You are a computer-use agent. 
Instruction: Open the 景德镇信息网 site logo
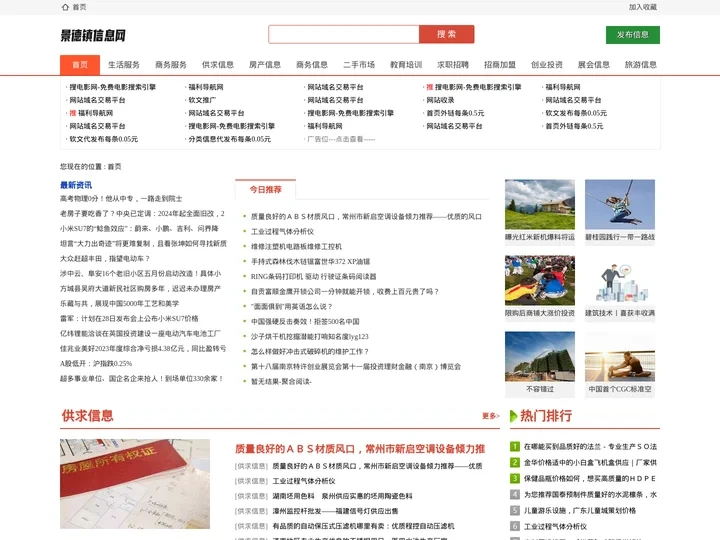(93, 35)
